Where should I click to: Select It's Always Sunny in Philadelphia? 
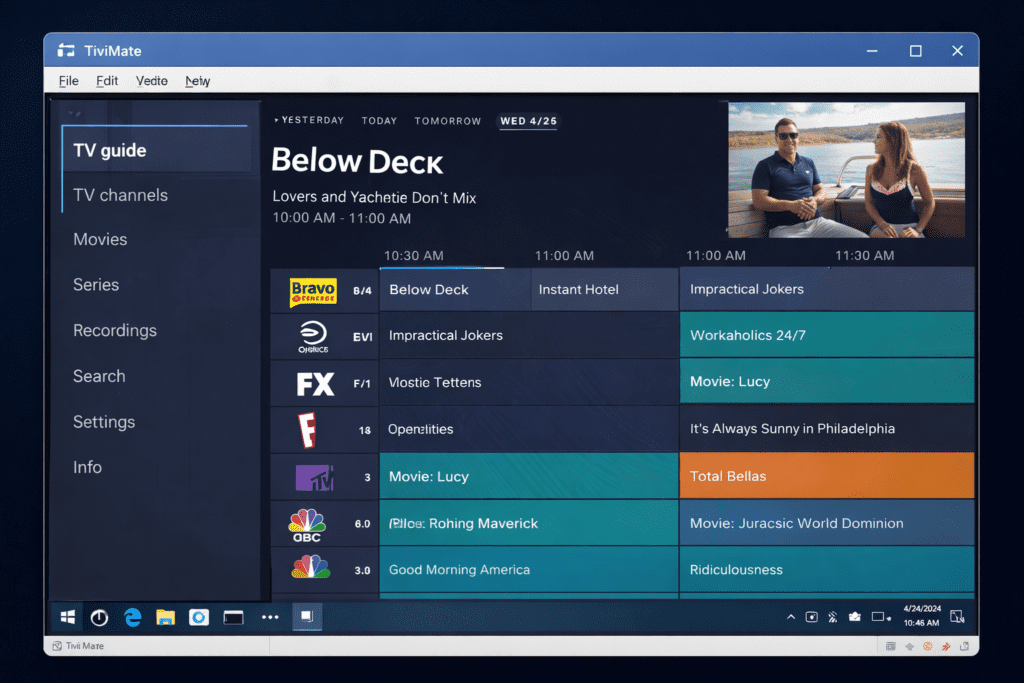[827, 428]
